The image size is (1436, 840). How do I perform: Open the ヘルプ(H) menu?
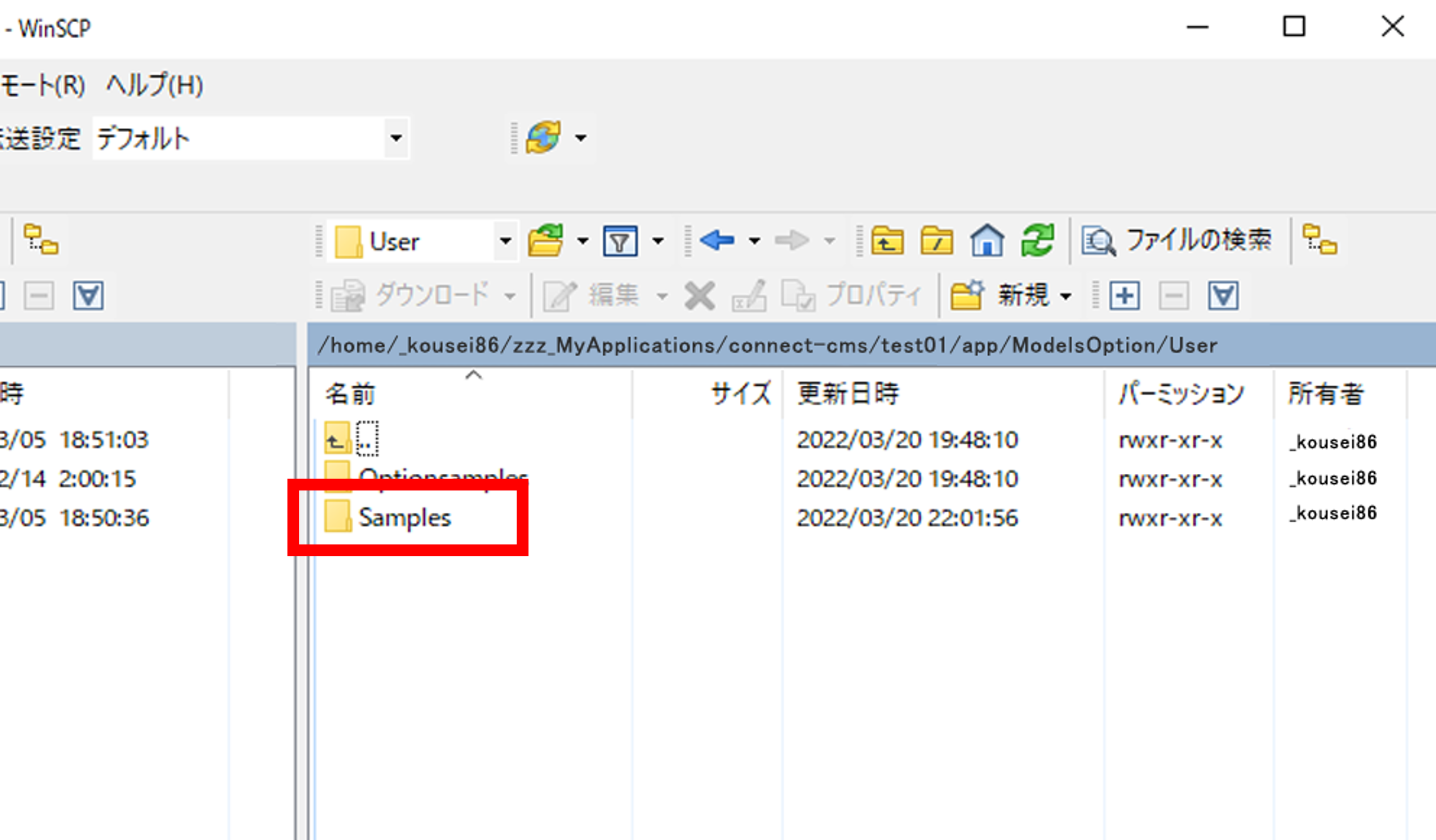click(x=154, y=85)
